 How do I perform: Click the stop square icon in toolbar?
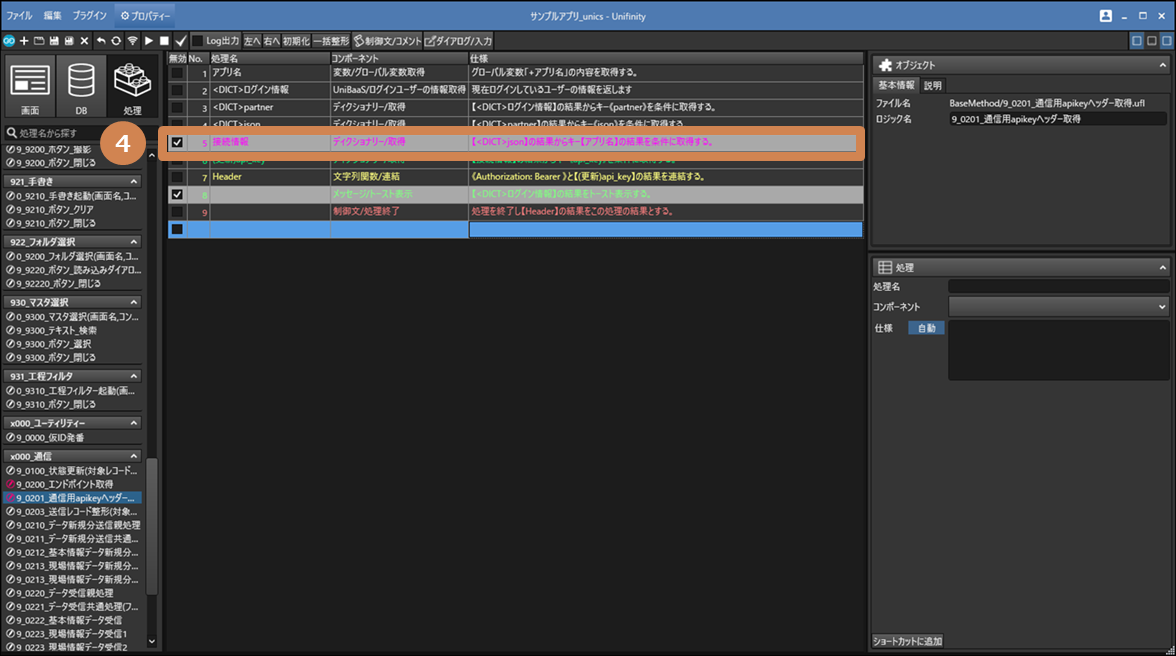(164, 41)
